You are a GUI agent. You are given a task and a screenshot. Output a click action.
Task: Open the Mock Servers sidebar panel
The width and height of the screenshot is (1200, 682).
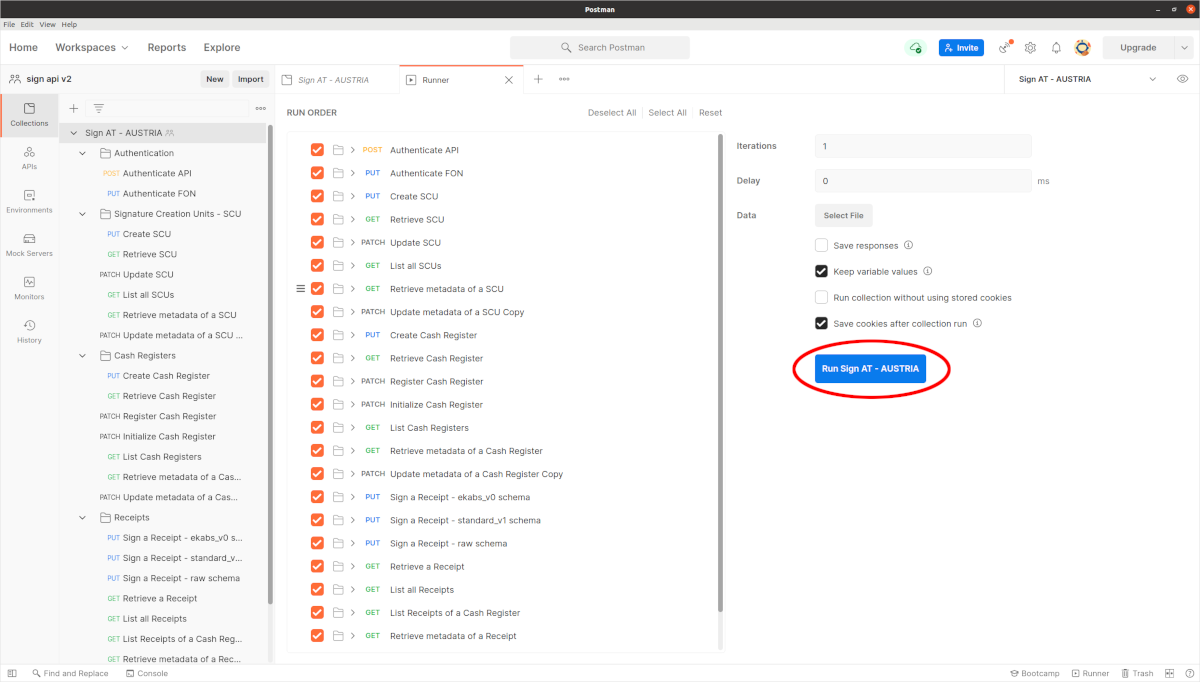pyautogui.click(x=29, y=244)
